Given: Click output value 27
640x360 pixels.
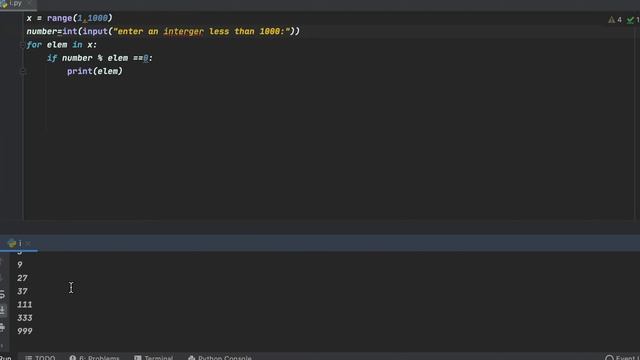Looking at the screenshot, I should pyautogui.click(x=22, y=278).
